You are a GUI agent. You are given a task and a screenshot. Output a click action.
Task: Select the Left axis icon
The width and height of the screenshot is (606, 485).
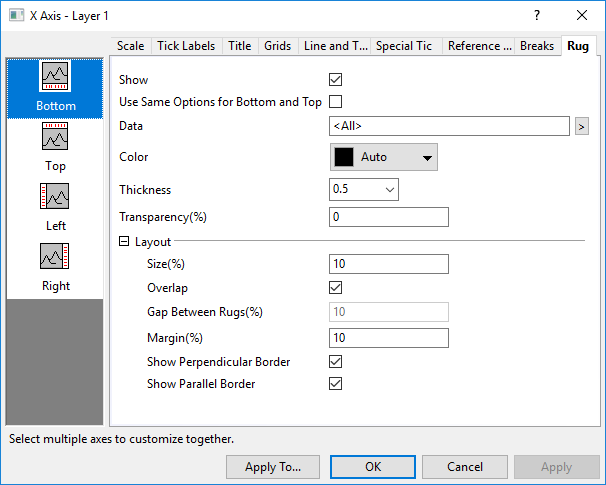[x=55, y=197]
